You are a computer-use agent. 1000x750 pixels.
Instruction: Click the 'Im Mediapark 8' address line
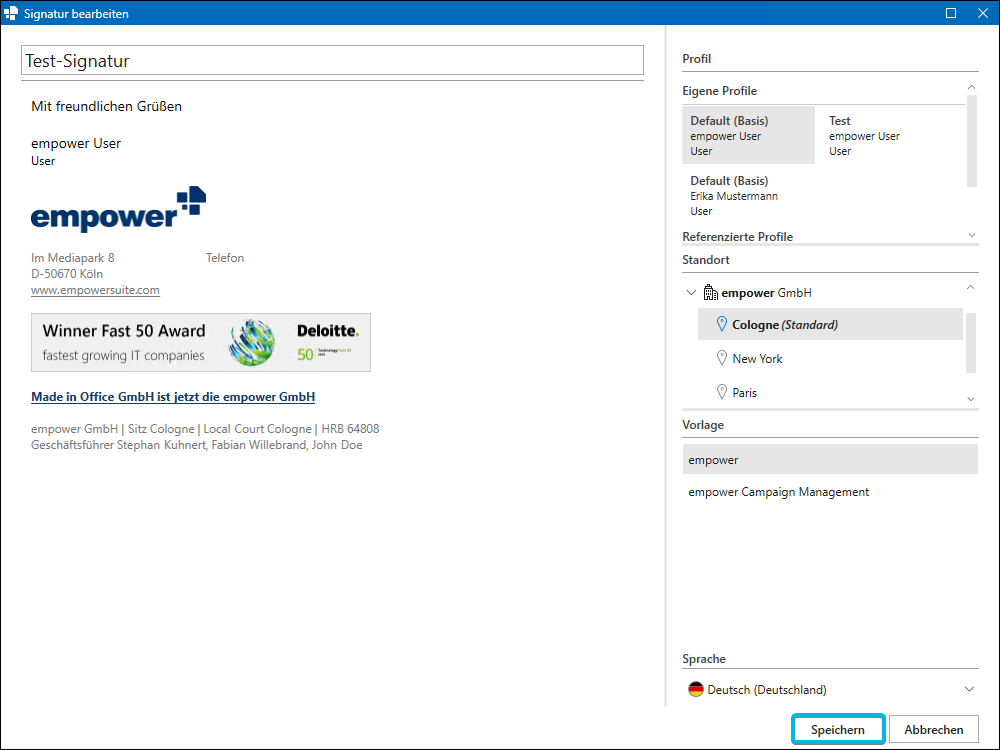click(73, 258)
